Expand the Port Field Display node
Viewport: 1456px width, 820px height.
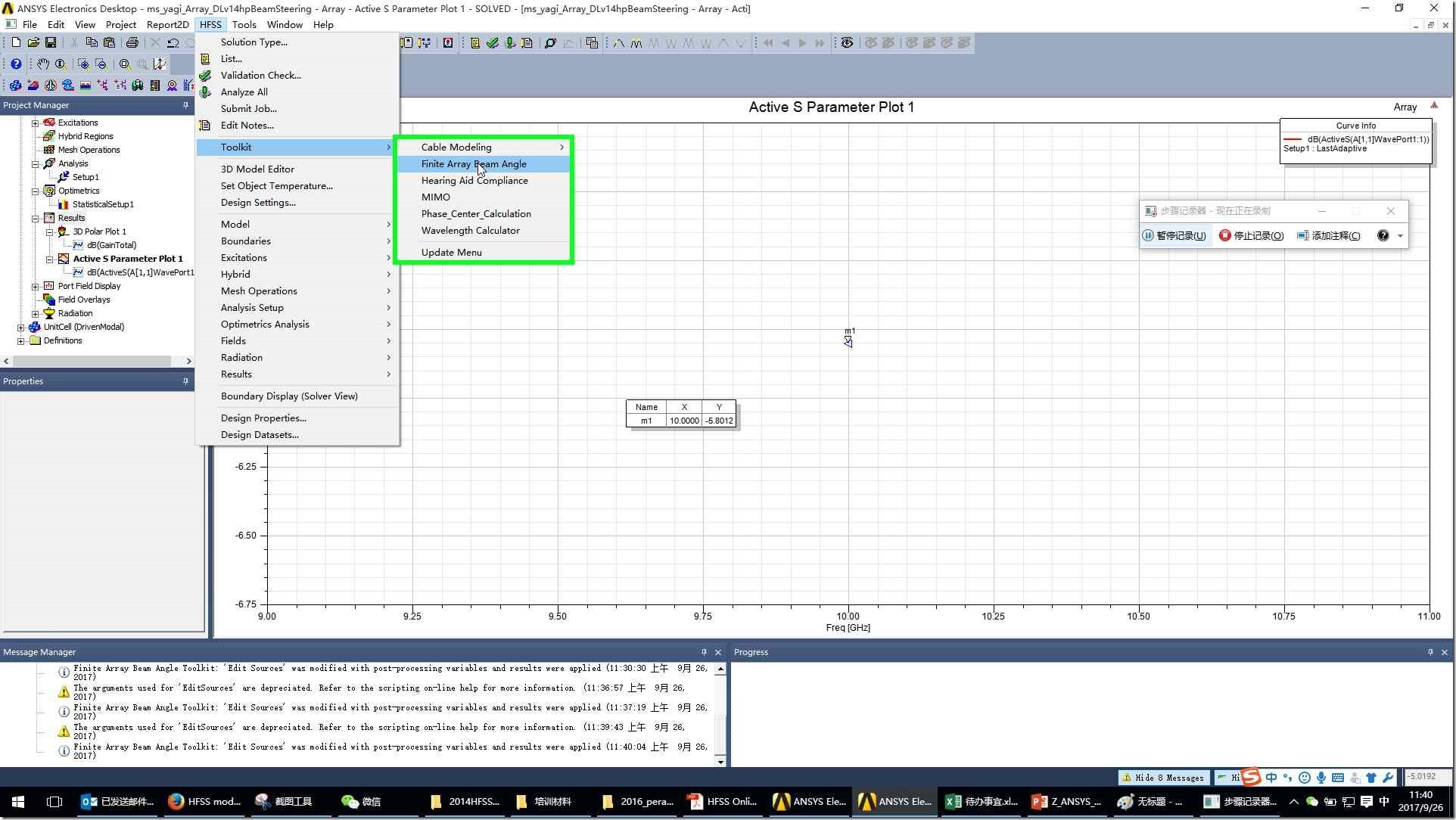(35, 286)
